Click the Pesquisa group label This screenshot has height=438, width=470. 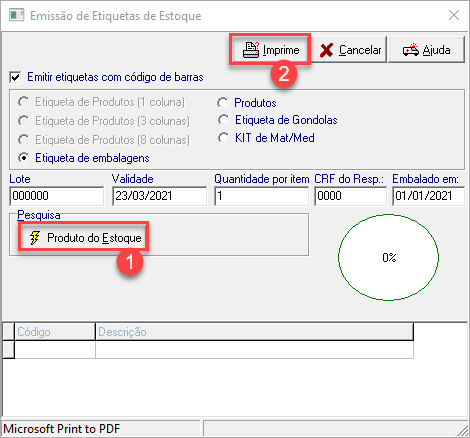(x=39, y=215)
